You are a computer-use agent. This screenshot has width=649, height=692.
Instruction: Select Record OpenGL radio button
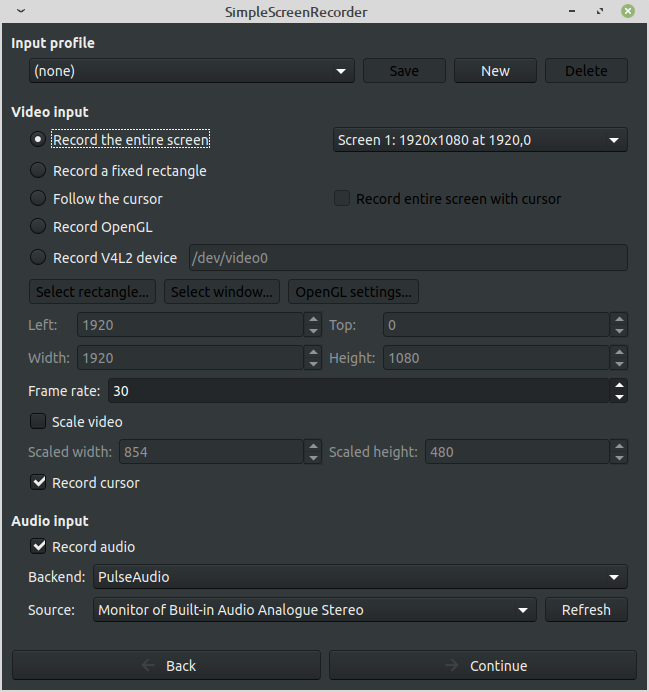pyautogui.click(x=38, y=226)
